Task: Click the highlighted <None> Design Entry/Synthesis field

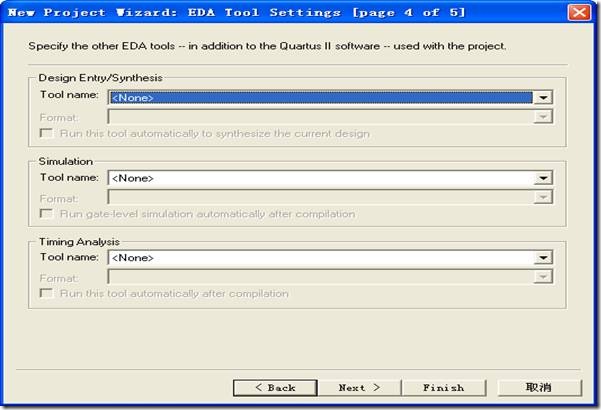Action: click(319, 98)
